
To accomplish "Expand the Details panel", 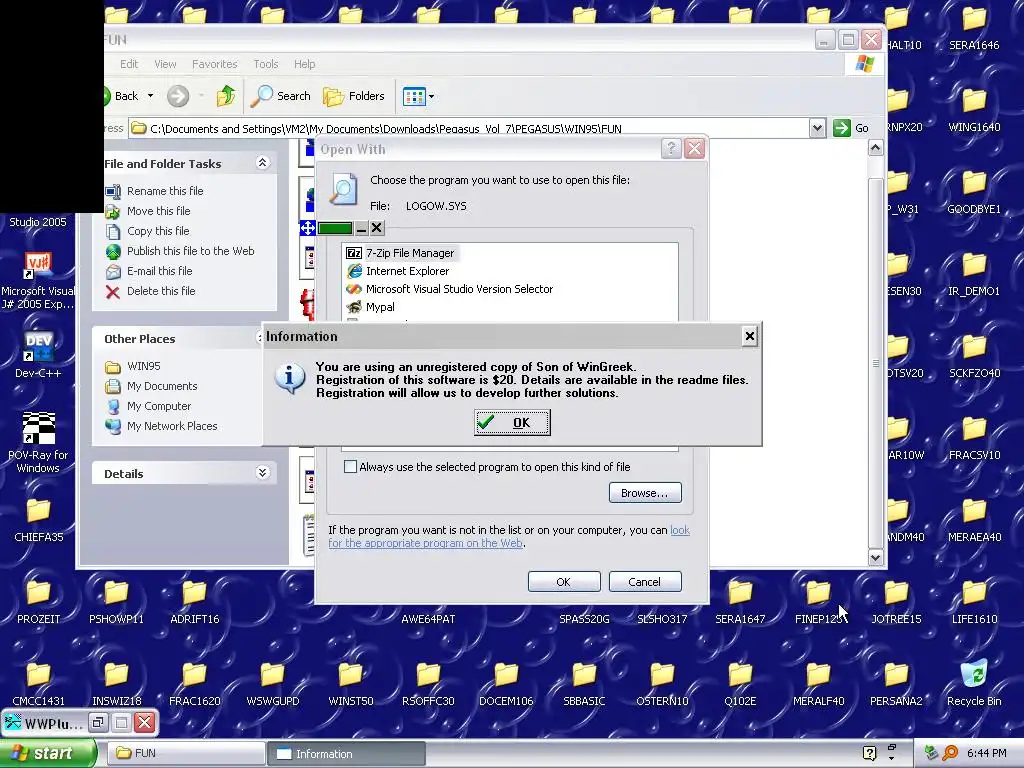I will click(262, 473).
